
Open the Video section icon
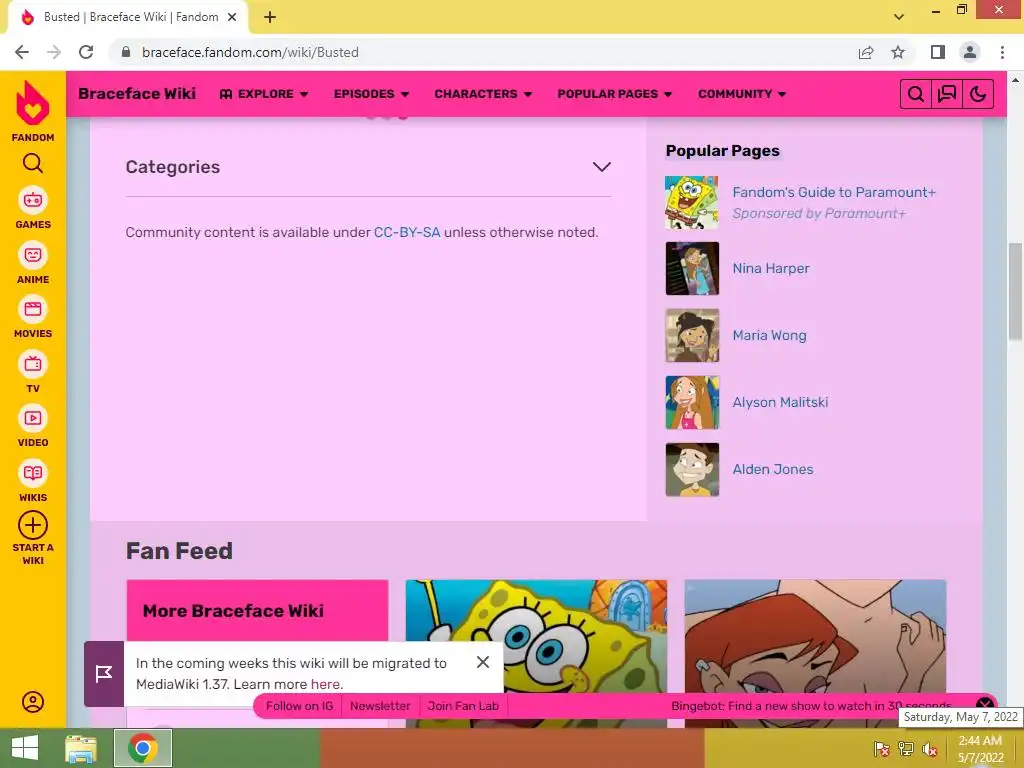[x=33, y=418]
